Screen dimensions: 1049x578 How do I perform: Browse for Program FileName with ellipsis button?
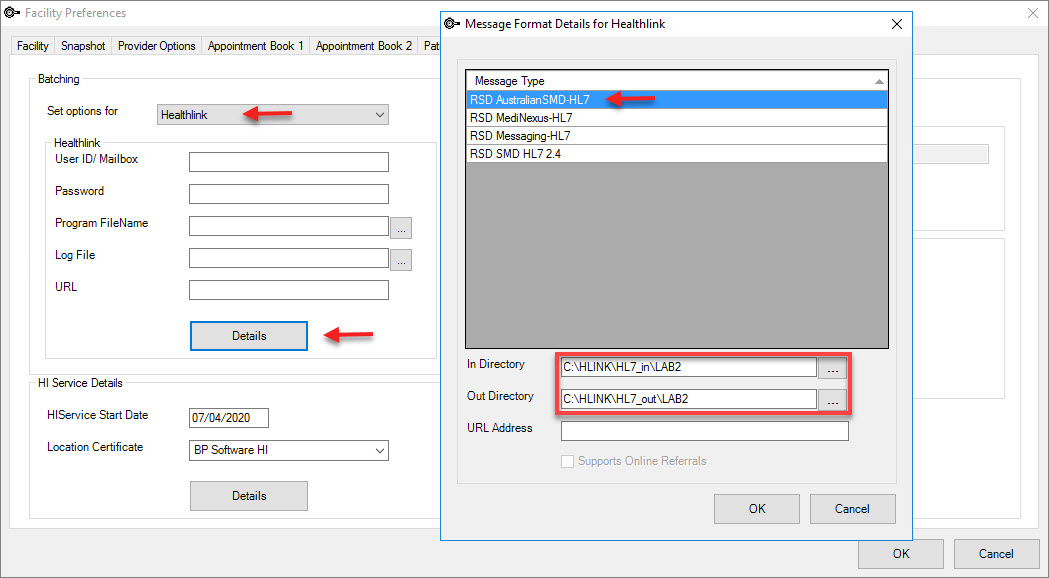click(401, 227)
